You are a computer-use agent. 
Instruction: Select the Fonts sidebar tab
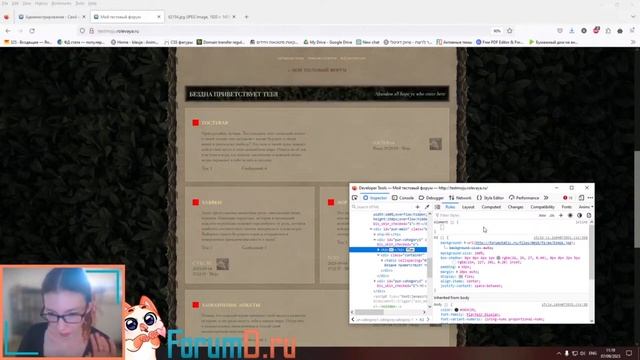(x=567, y=207)
